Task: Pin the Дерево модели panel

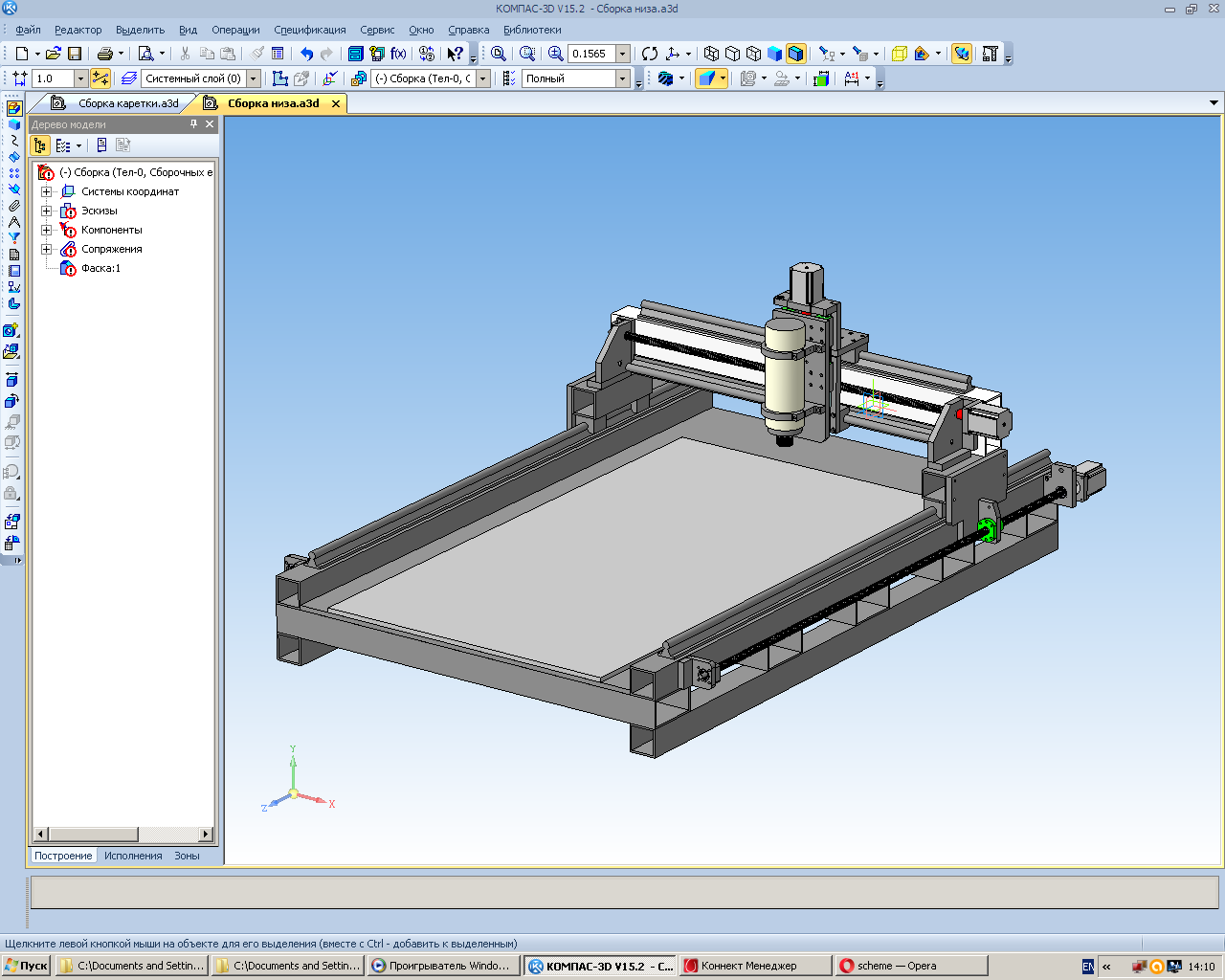Action: tap(193, 124)
